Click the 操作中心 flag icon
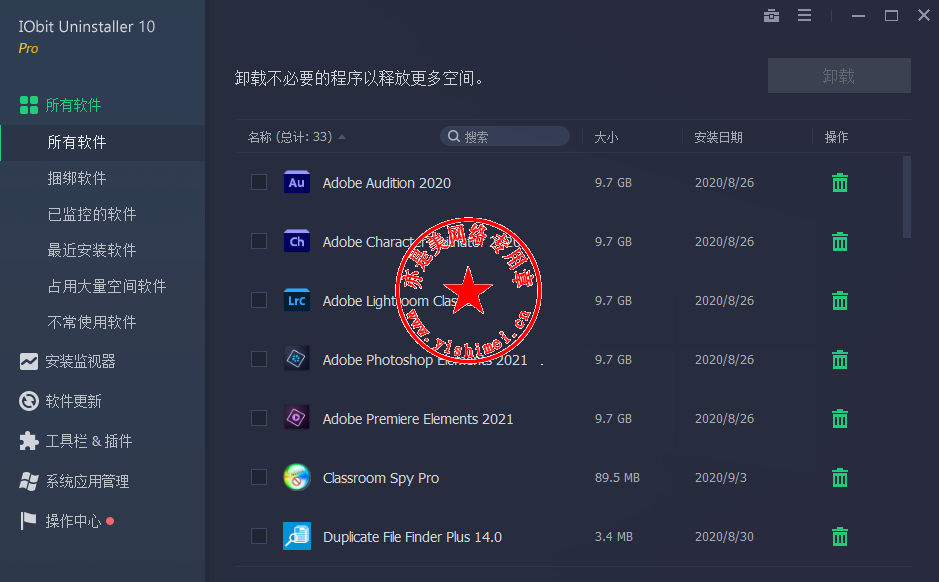Viewport: 939px width, 582px height. click(x=28, y=521)
